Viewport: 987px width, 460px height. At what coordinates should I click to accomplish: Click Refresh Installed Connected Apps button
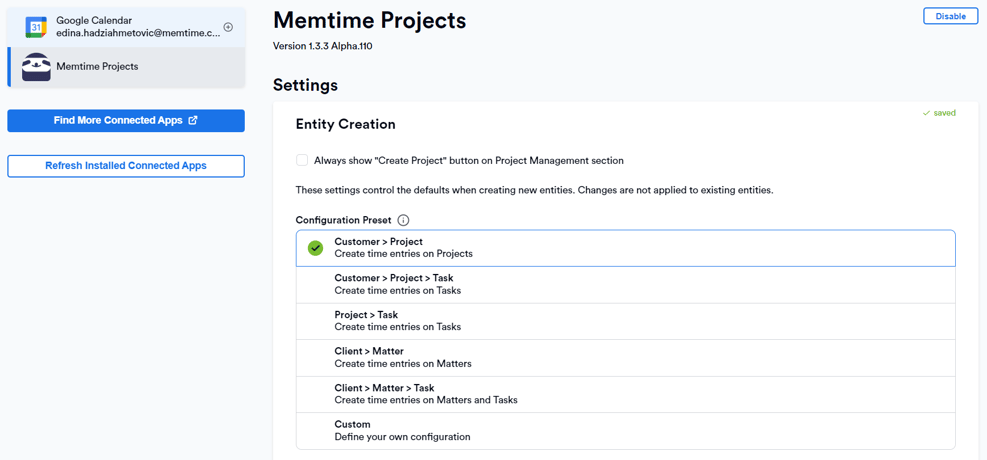126,166
